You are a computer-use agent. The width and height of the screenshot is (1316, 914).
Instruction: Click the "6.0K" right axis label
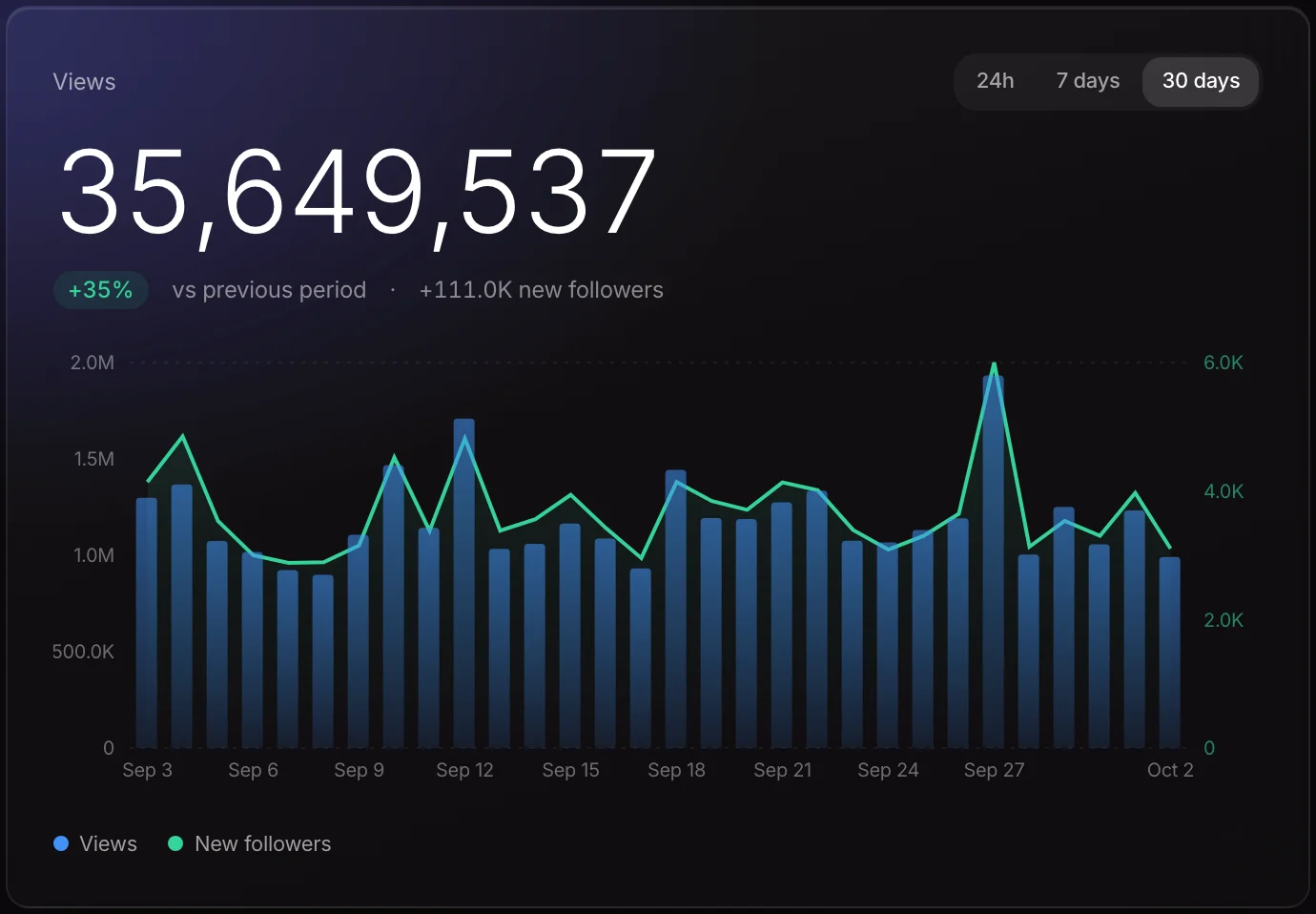click(1223, 363)
